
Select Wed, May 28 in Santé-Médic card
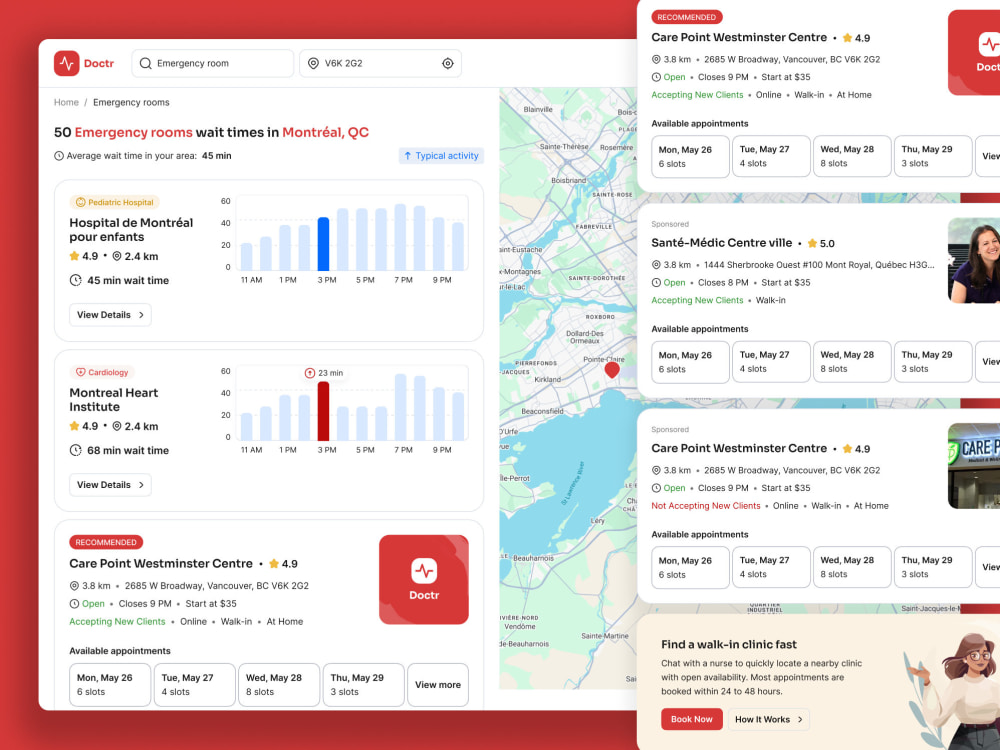tap(852, 362)
